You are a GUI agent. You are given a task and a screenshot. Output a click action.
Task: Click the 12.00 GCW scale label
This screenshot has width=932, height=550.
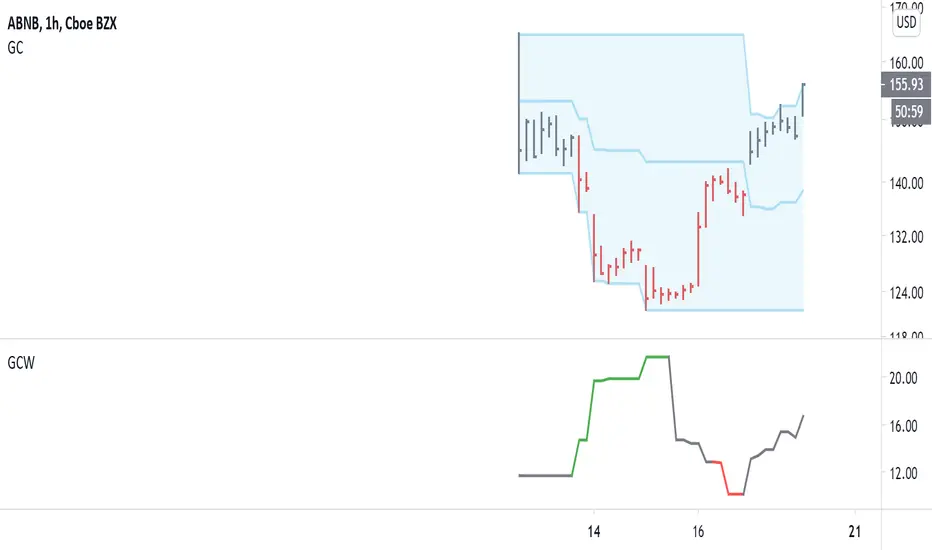tap(904, 473)
